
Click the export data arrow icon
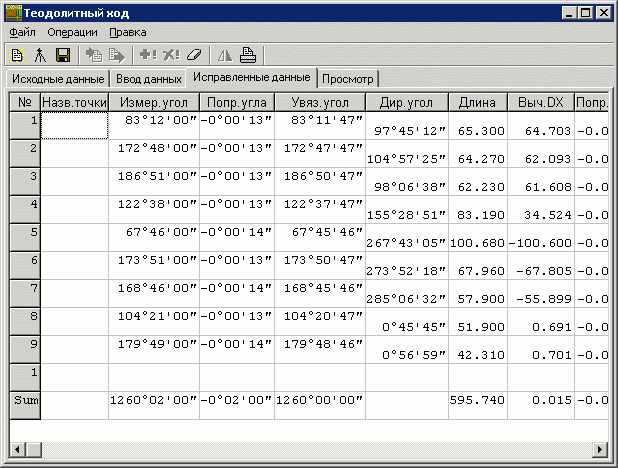click(117, 55)
